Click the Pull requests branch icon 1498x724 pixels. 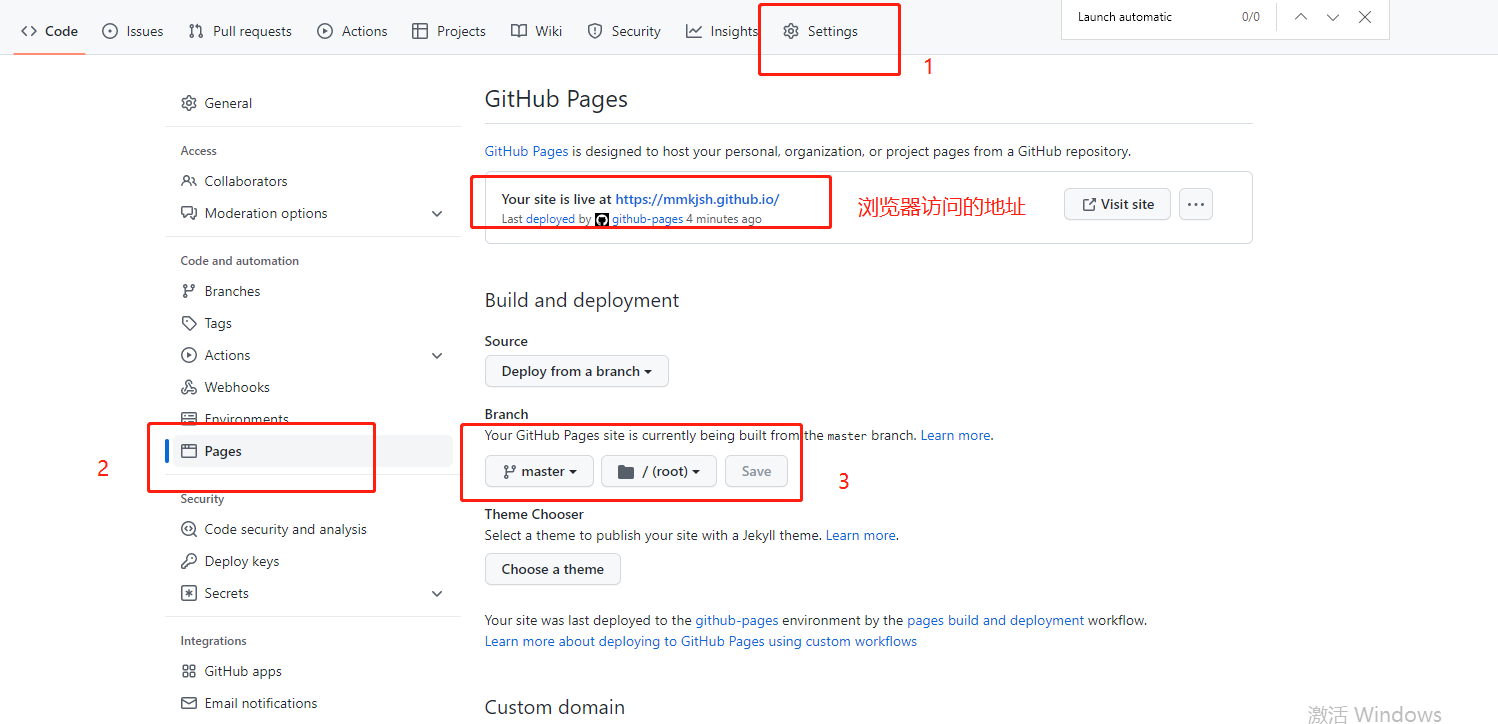coord(196,31)
